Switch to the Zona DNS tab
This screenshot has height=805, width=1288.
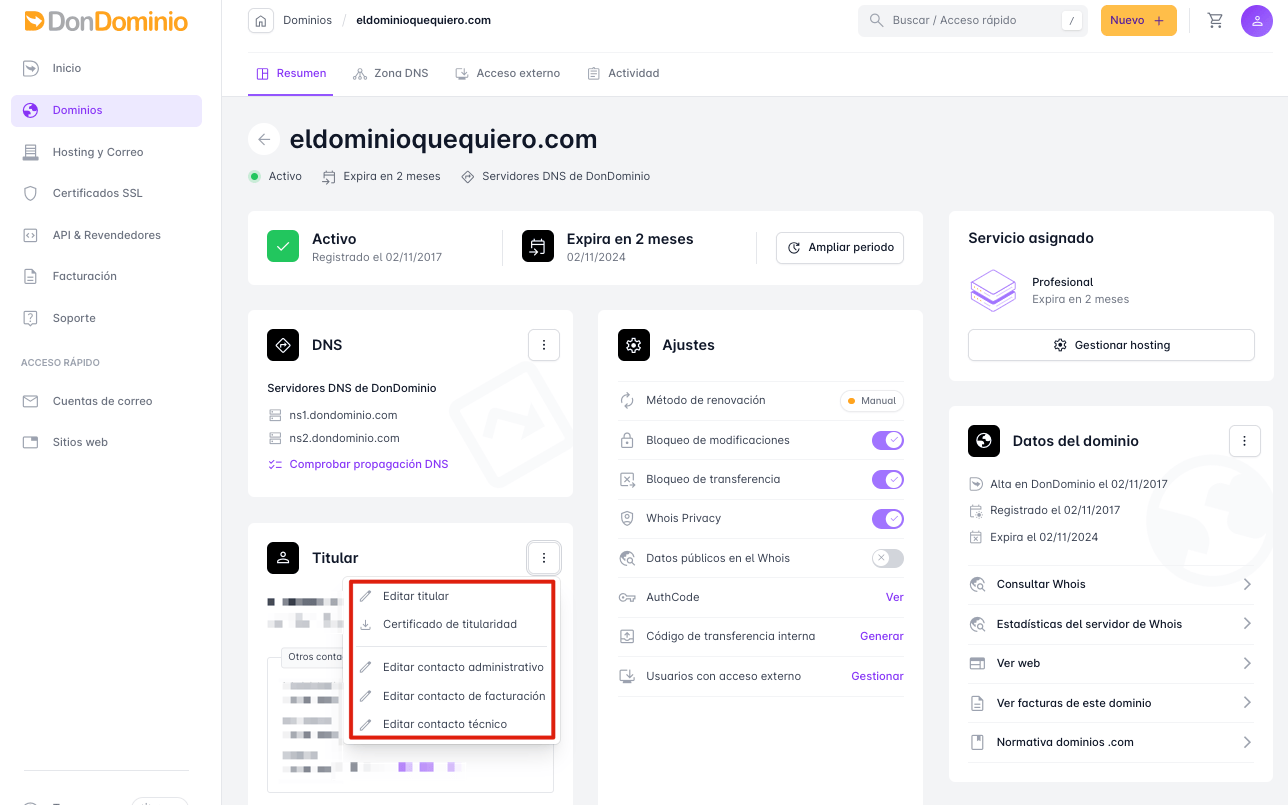(x=391, y=74)
